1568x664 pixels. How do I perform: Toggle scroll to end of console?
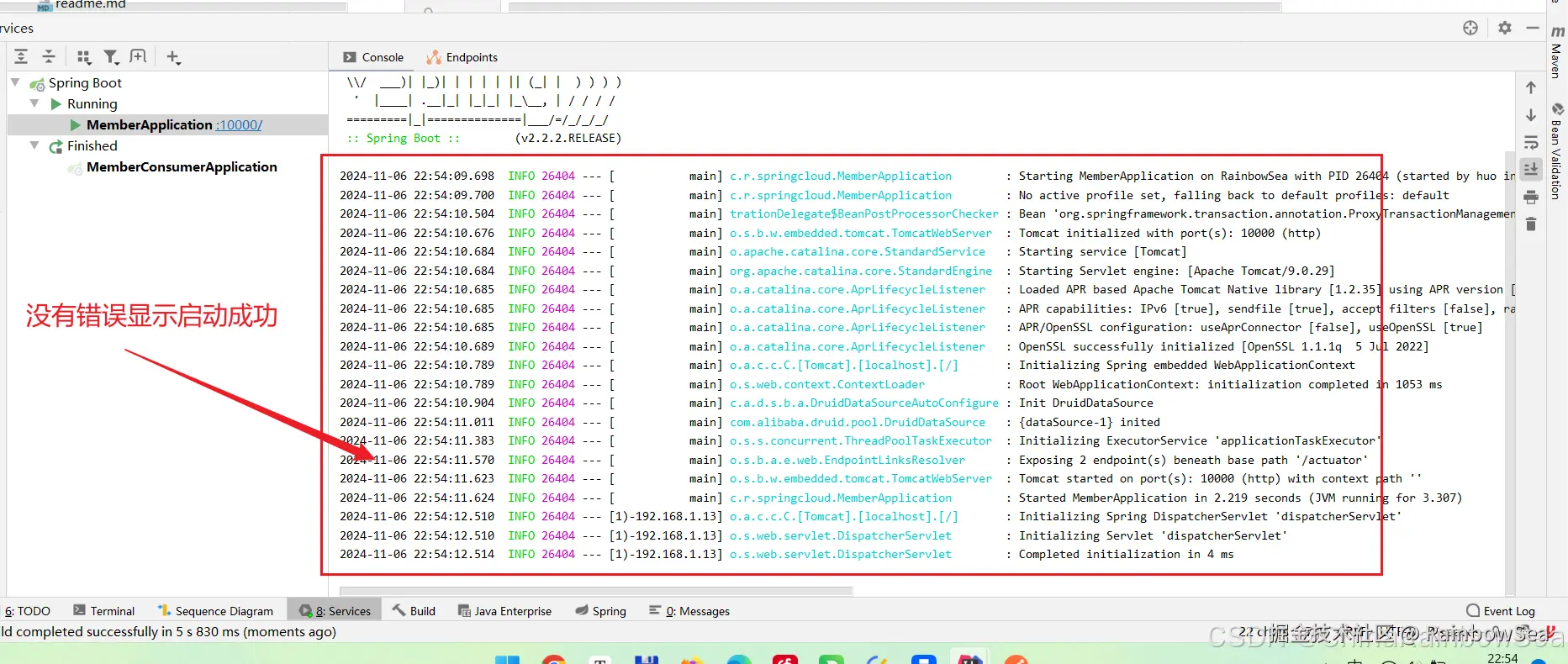point(1531,169)
